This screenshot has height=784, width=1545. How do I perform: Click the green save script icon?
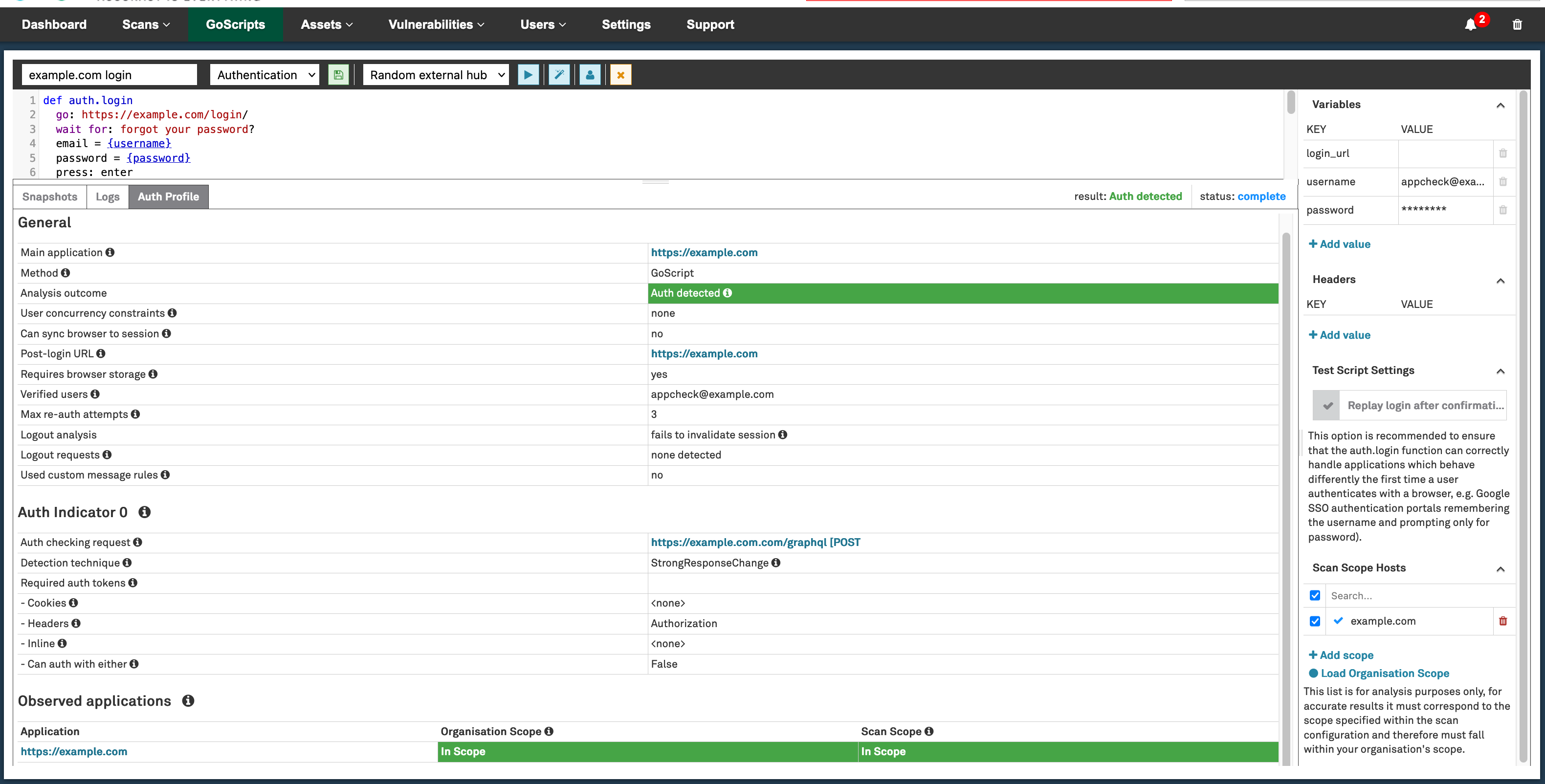pos(338,75)
